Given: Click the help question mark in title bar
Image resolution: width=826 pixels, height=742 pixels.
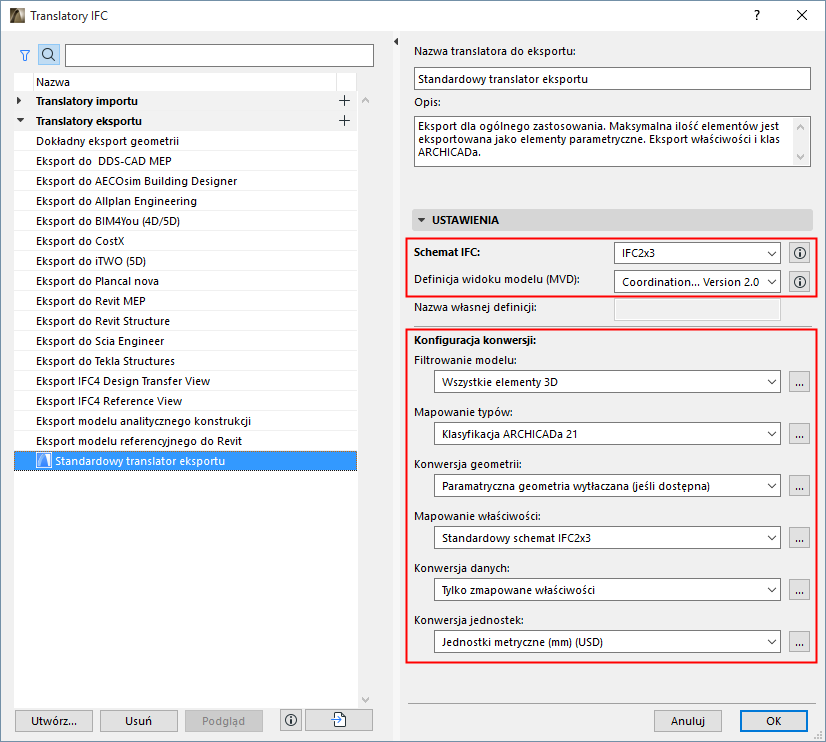Looking at the screenshot, I should point(757,15).
